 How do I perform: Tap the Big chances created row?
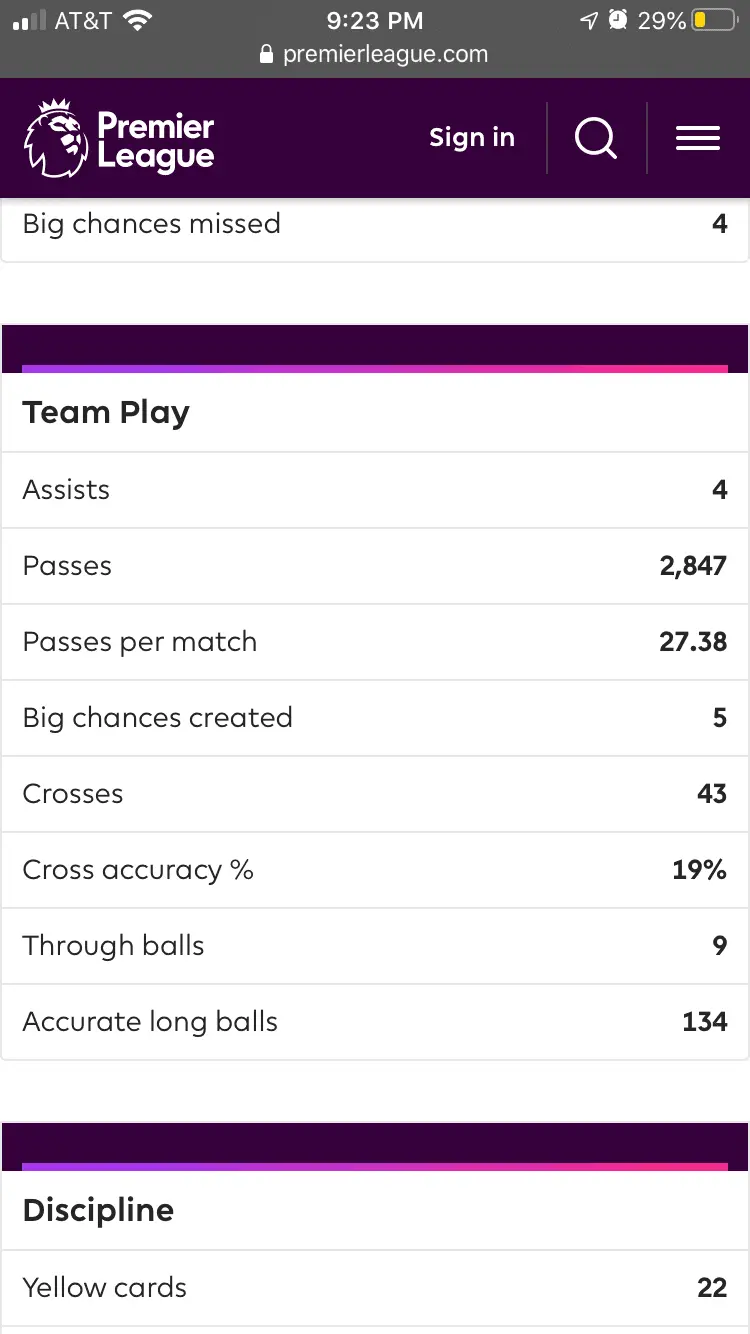375,718
